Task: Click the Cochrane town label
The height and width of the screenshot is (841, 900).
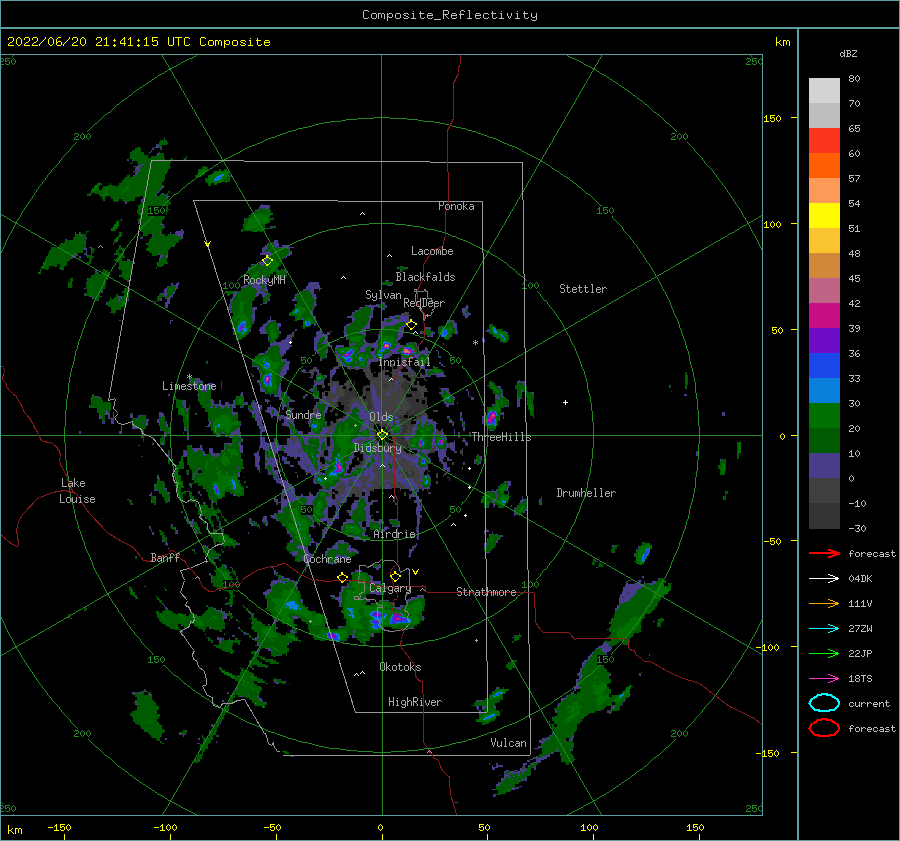Action: tap(327, 559)
